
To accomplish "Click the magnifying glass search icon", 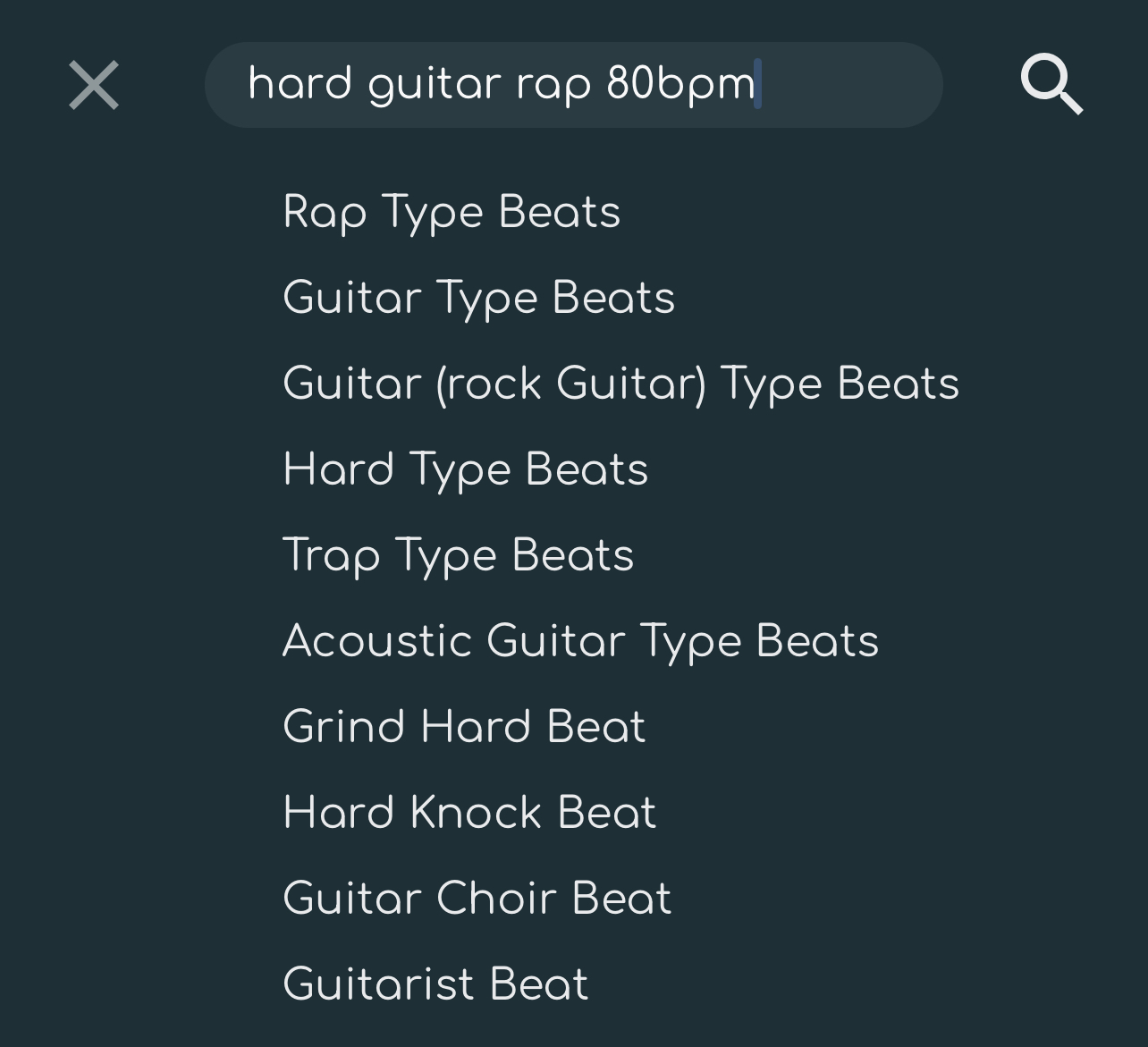I will point(1051,85).
